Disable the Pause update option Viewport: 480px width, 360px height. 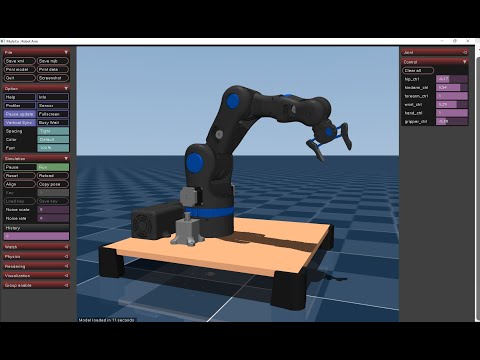tap(19, 114)
